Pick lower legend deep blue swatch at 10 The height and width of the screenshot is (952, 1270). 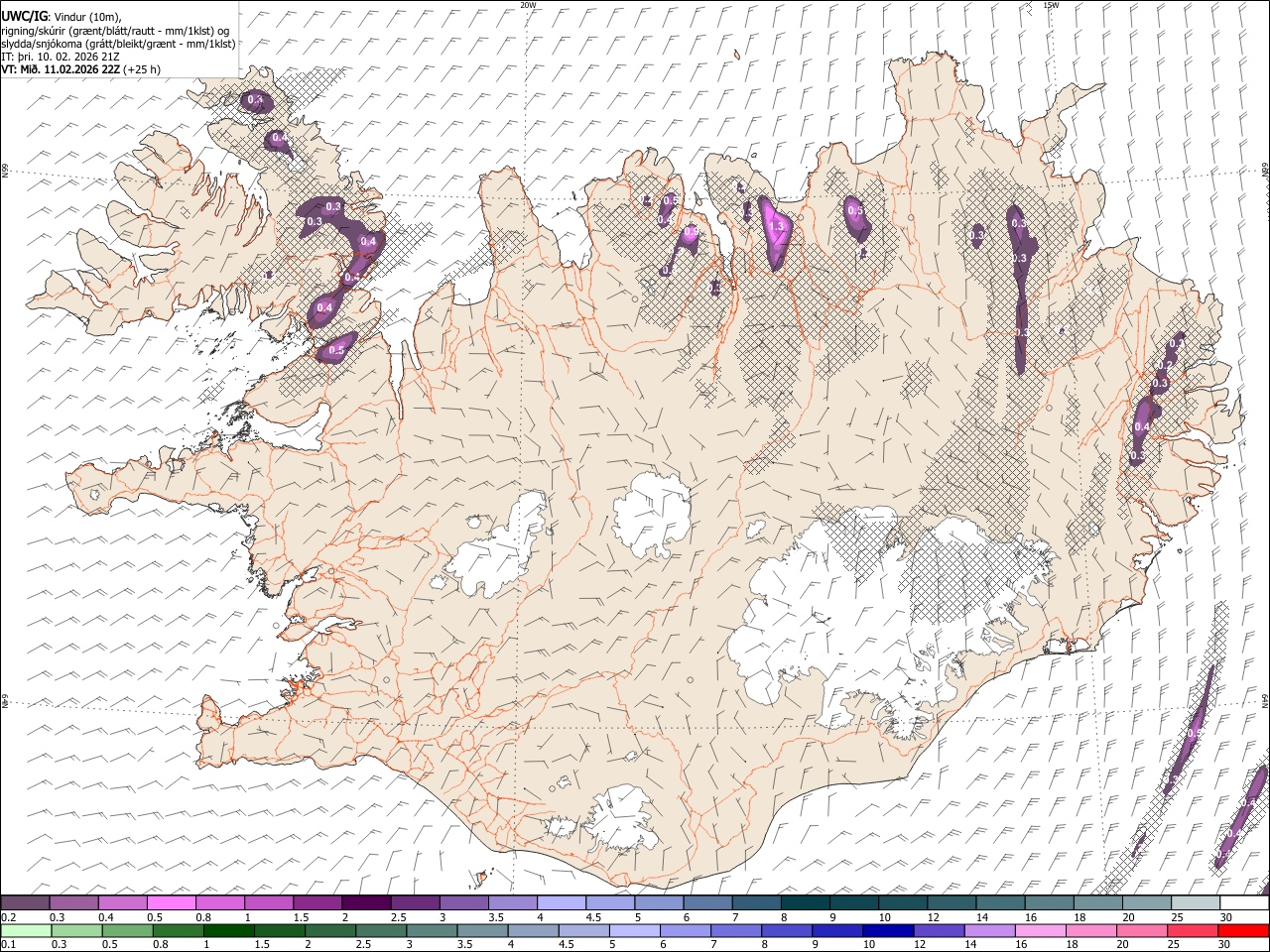(x=887, y=930)
